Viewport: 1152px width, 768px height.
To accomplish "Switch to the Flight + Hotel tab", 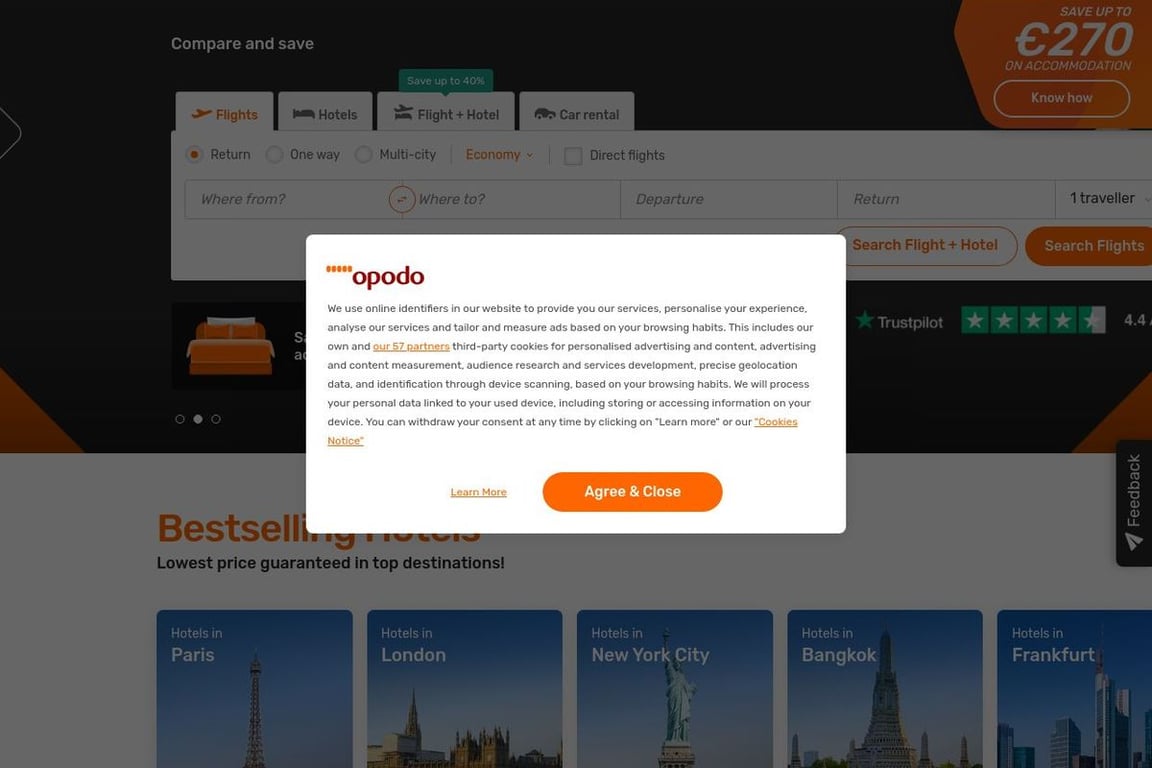I will coord(446,112).
